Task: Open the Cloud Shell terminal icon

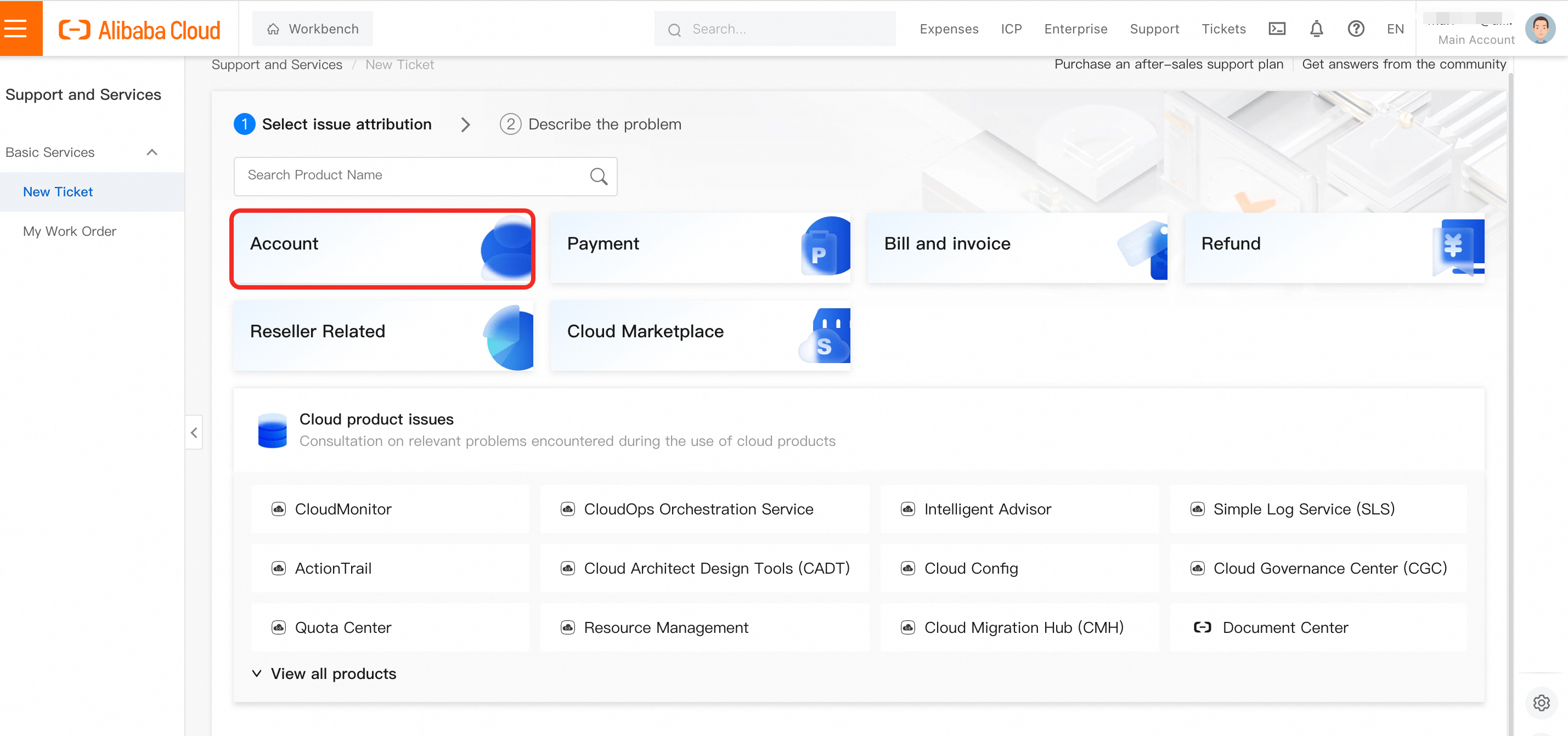Action: 1277,29
